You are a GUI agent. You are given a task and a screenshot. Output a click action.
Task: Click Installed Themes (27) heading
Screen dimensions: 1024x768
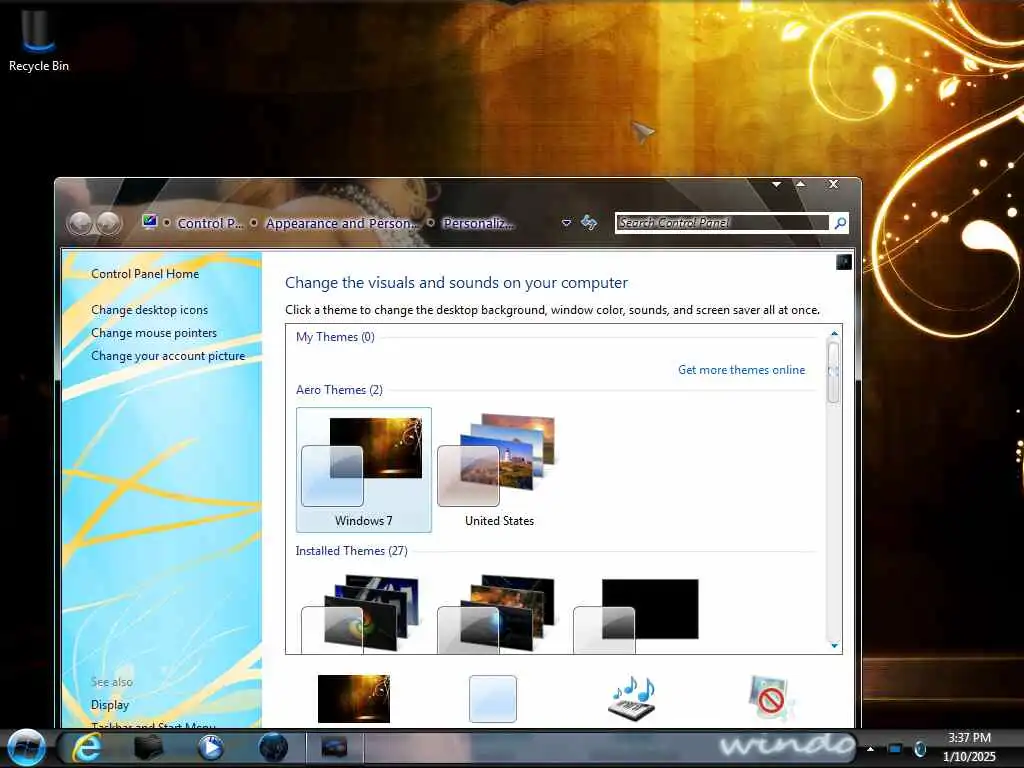(x=351, y=551)
